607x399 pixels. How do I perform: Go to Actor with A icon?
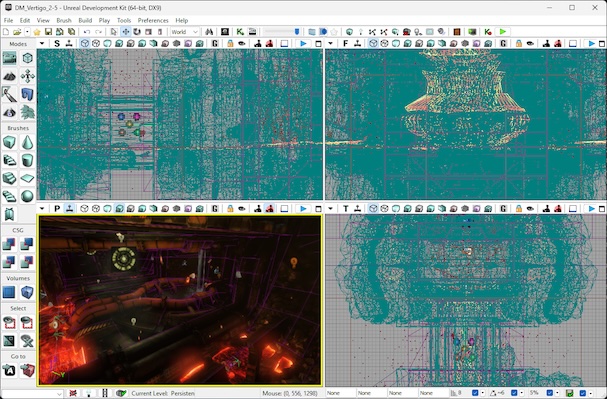(x=10, y=370)
